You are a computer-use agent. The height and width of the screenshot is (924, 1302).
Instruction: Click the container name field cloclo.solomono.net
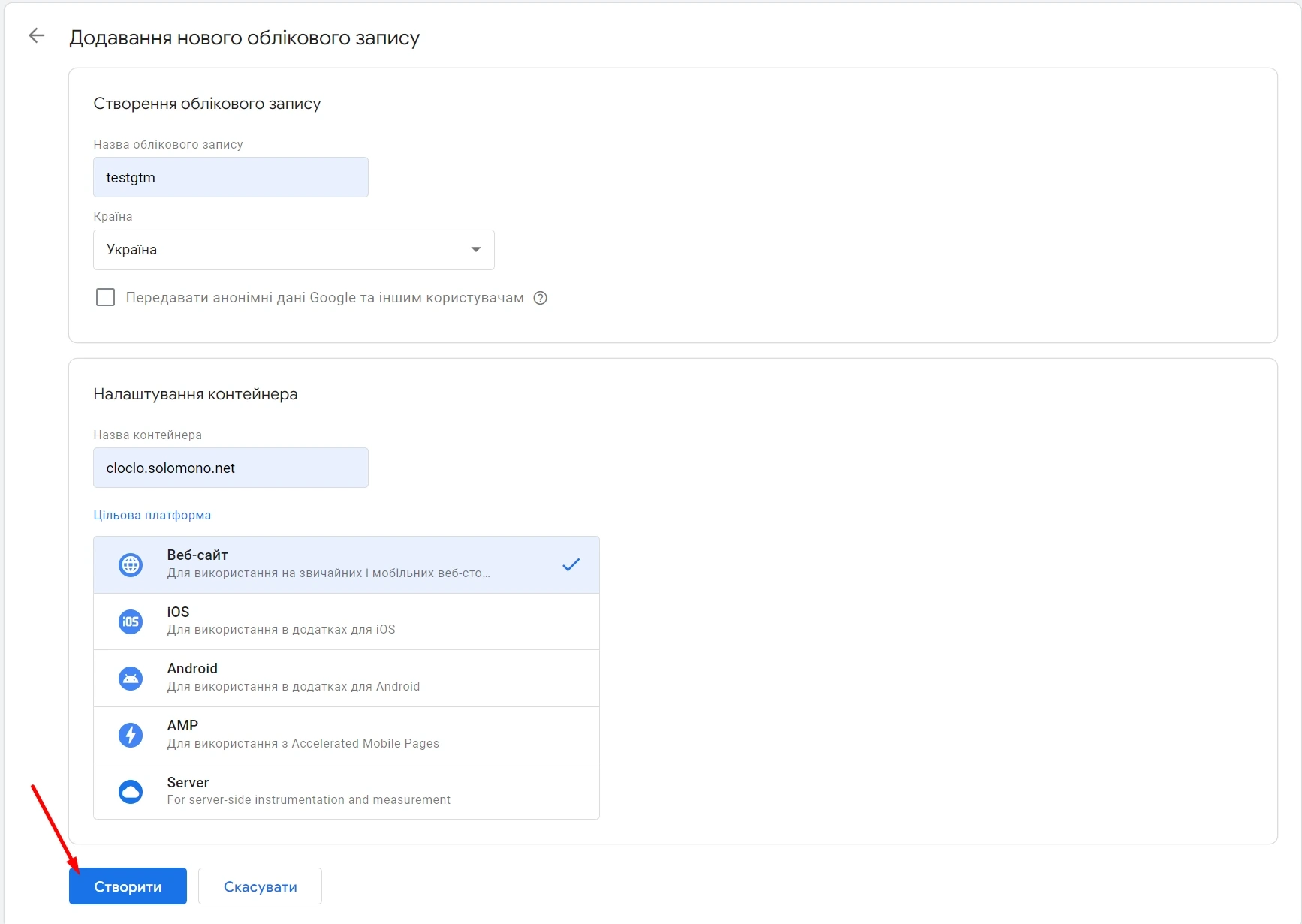(x=231, y=468)
